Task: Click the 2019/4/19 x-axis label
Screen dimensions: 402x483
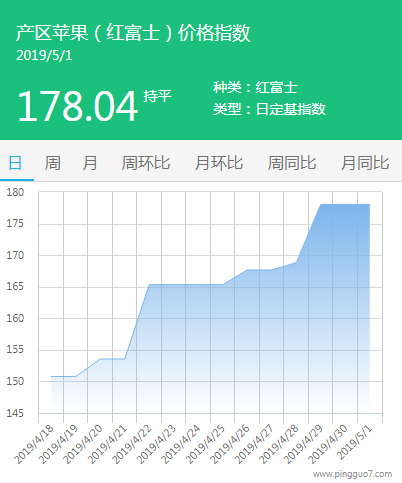Action: point(58,444)
